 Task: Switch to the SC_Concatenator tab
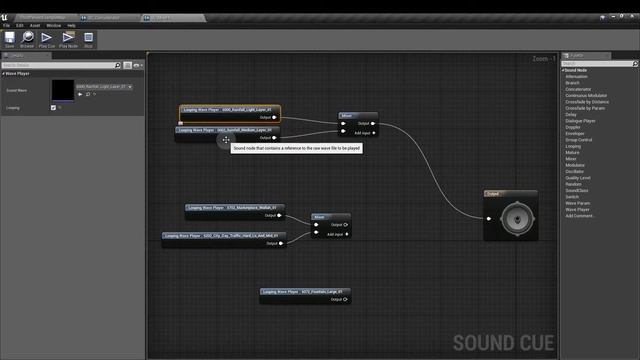[x=108, y=18]
